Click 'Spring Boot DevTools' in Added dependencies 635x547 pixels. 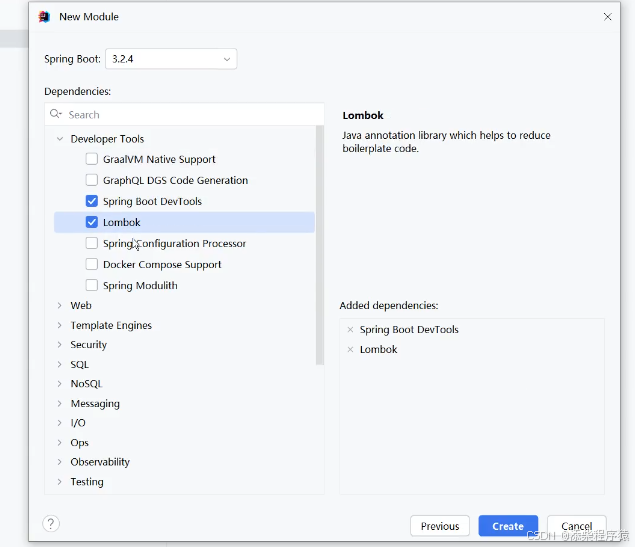[409, 330]
